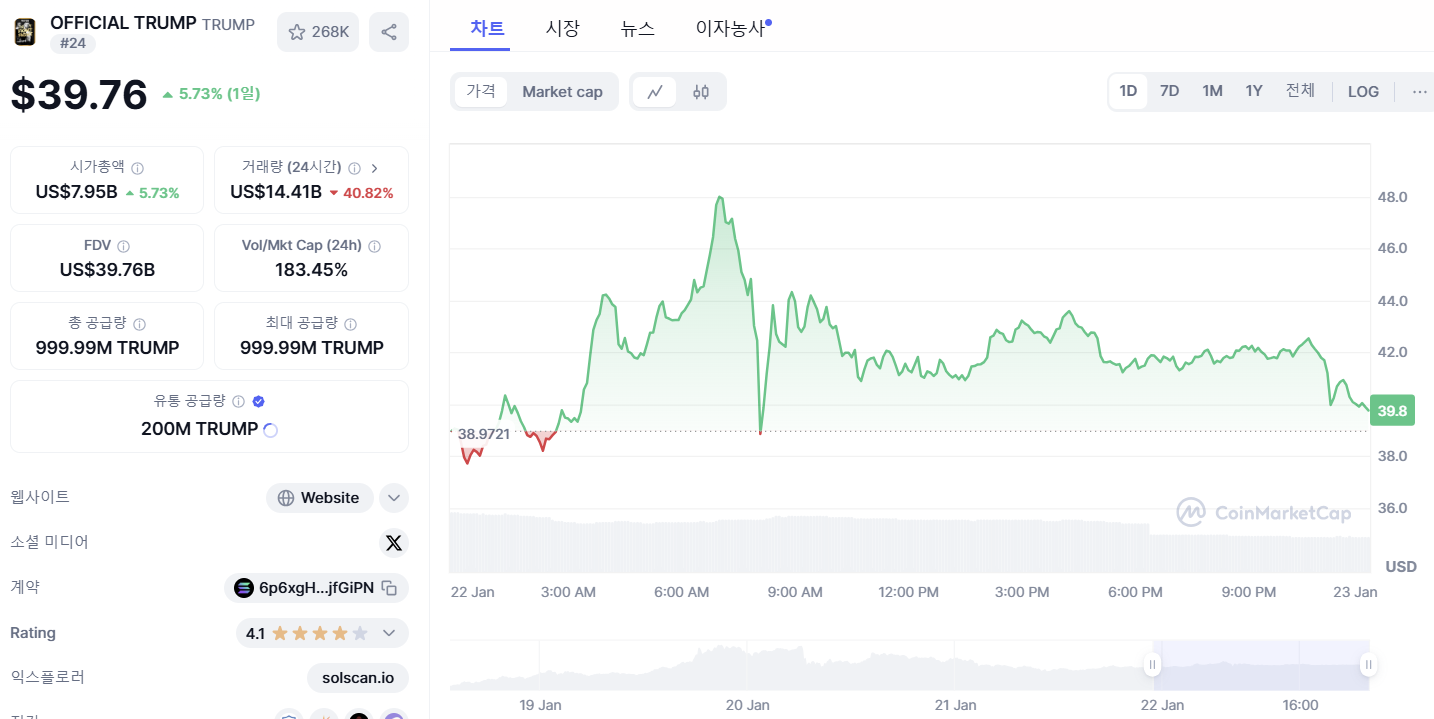
Task: Click the 39.8 current price label
Action: point(1392,410)
